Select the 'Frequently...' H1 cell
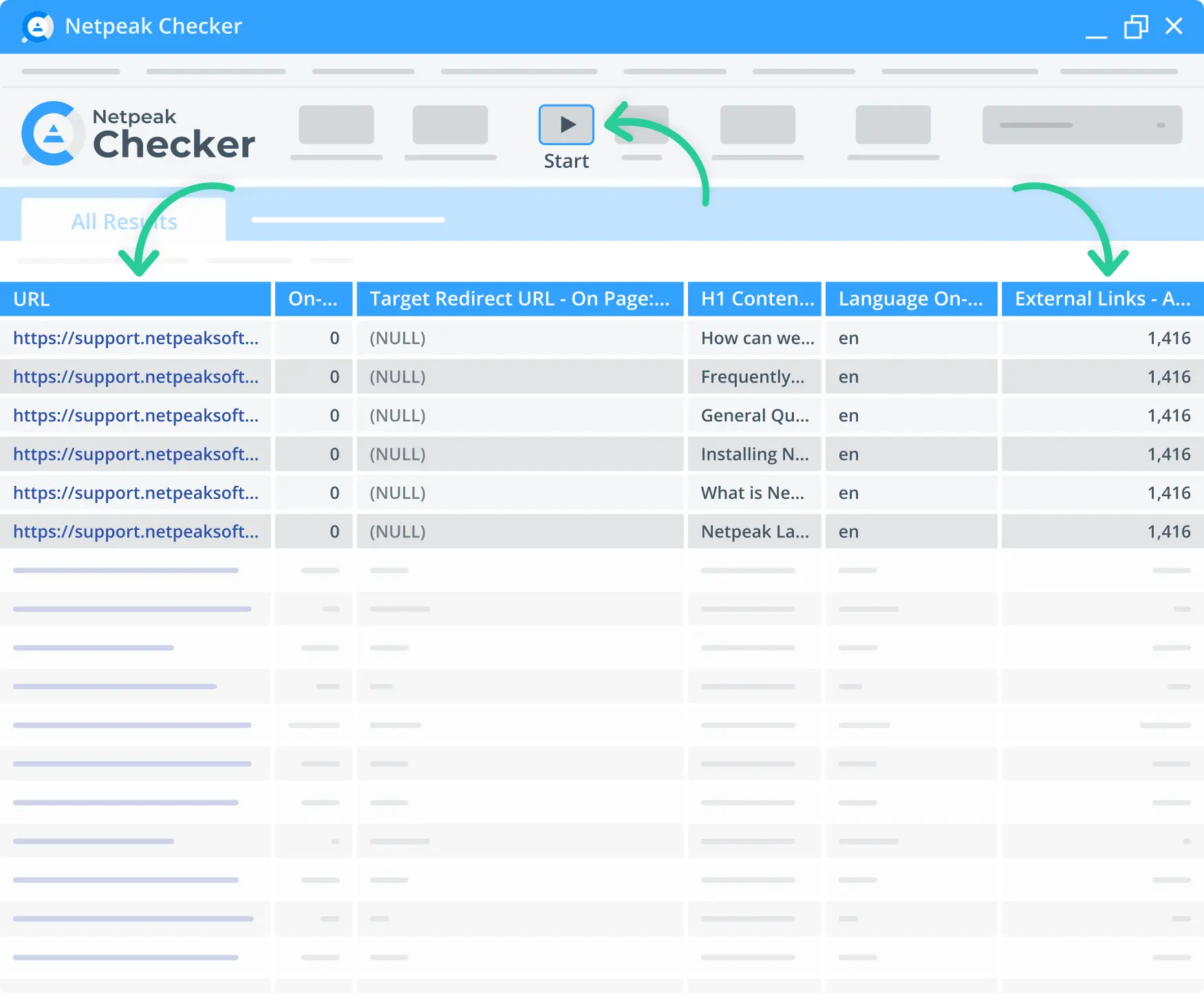 tap(755, 376)
